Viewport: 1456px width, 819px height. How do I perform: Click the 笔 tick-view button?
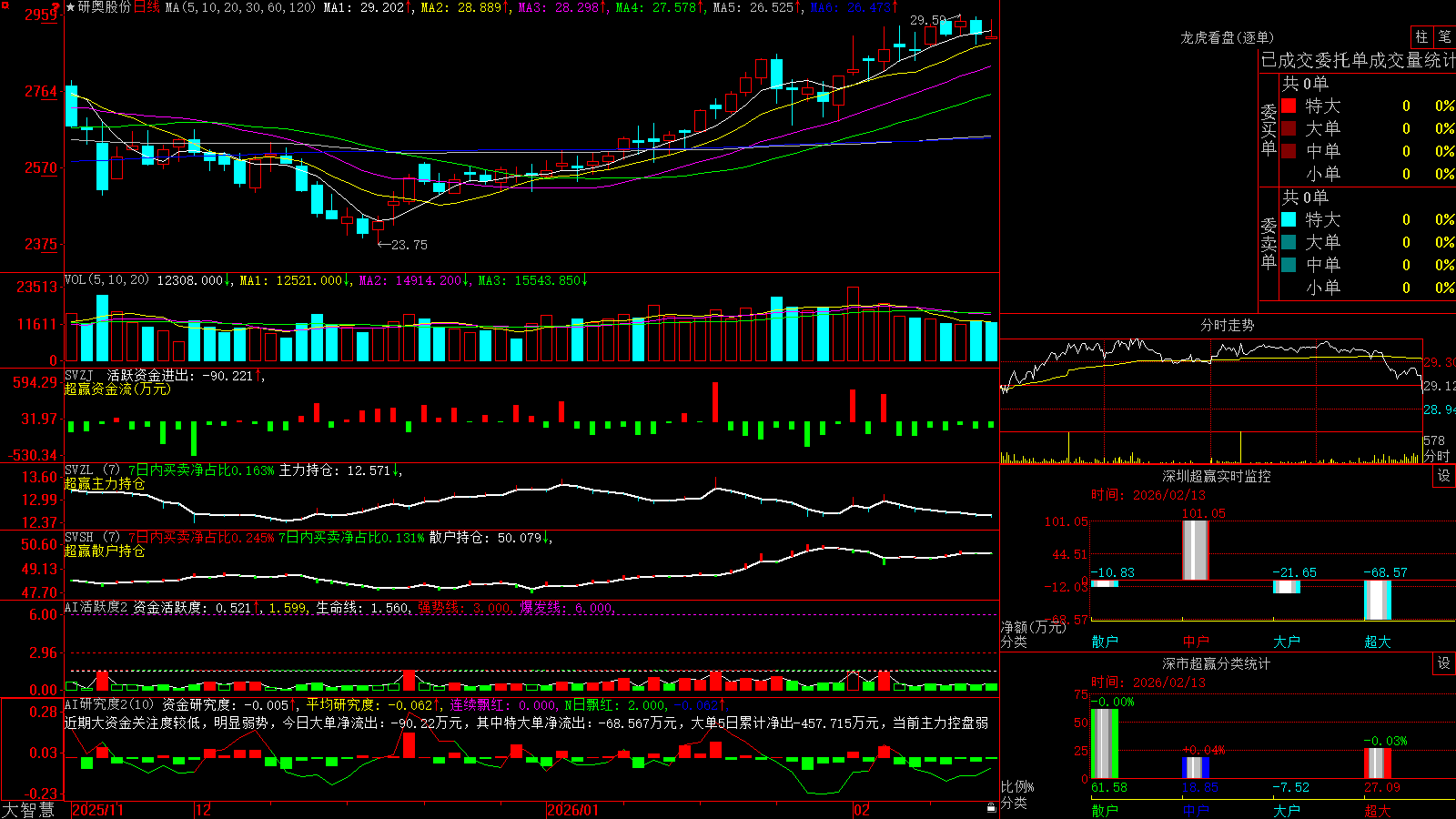tap(1444, 36)
